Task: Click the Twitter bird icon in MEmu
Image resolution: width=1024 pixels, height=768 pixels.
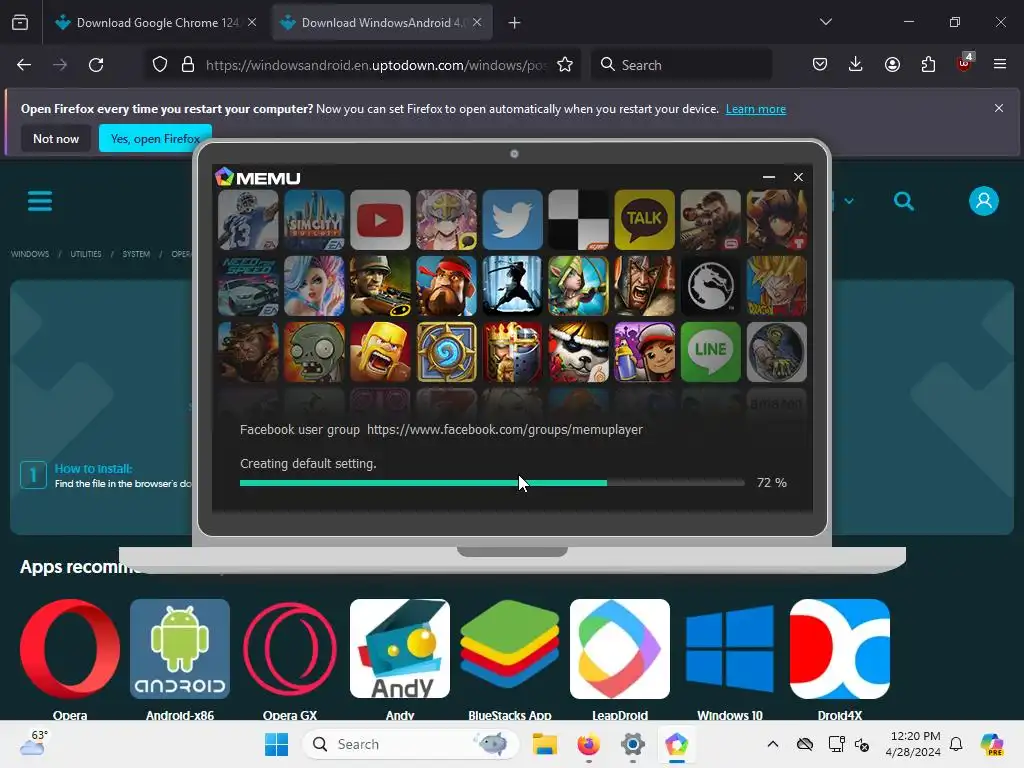Action: point(512,220)
